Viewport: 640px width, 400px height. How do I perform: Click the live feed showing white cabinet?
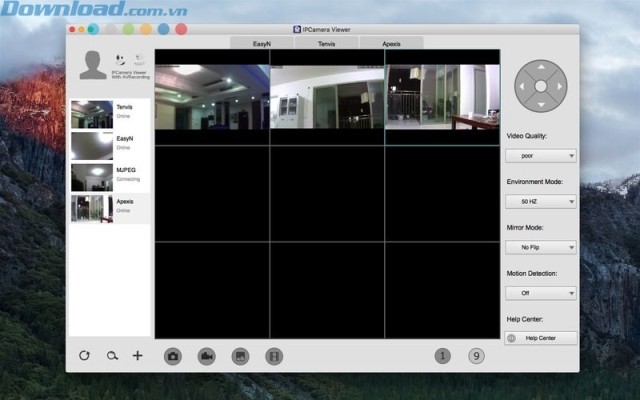coord(327,97)
